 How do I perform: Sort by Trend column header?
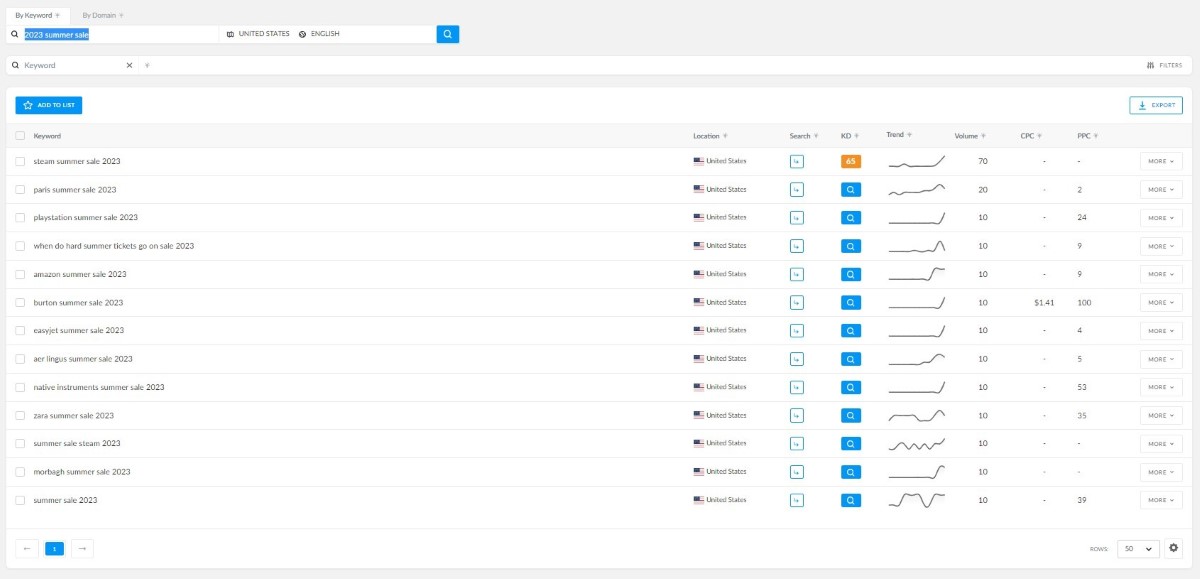[898, 135]
